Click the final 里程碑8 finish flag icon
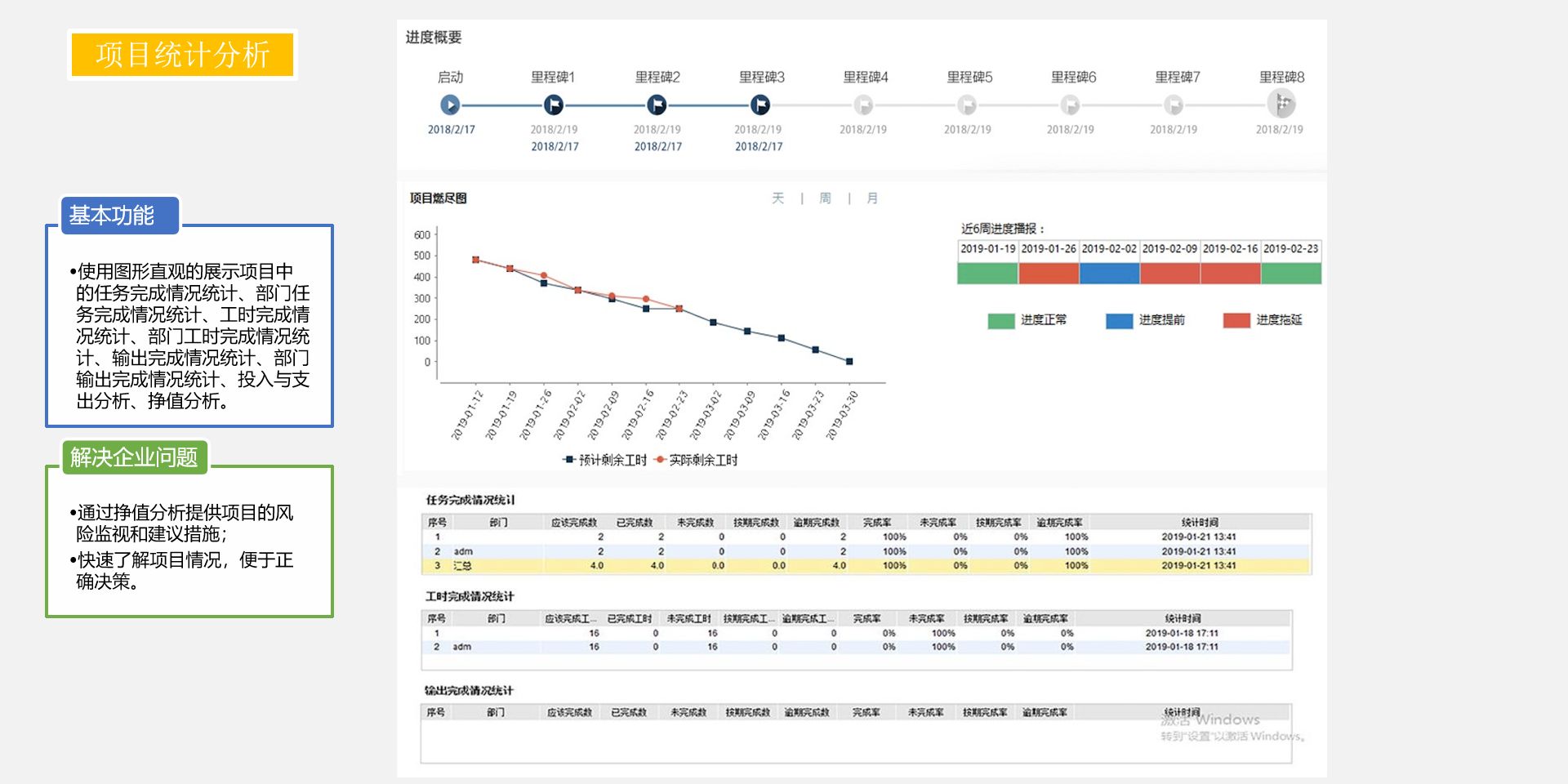 (1281, 104)
